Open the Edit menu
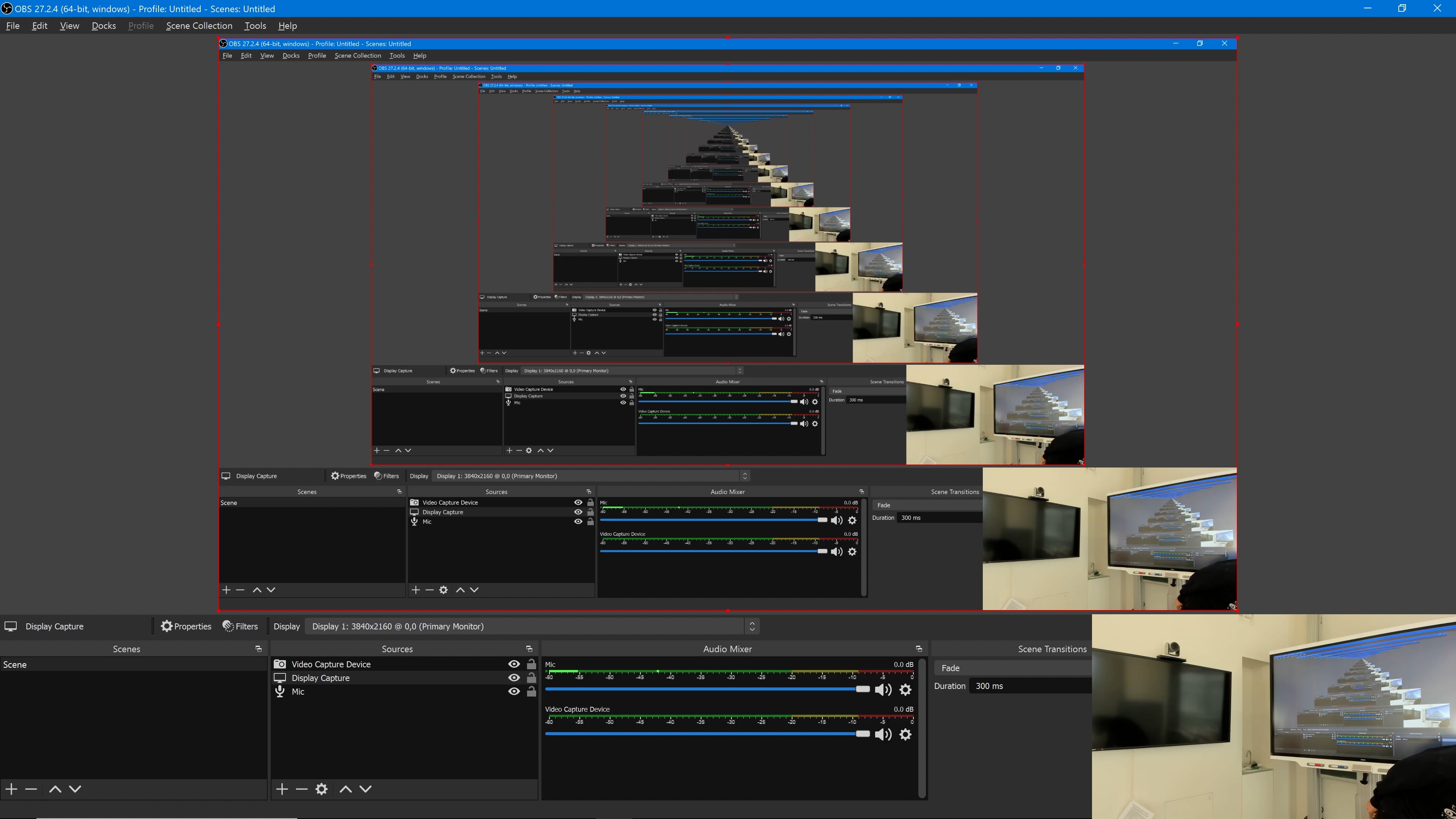The width and height of the screenshot is (1456, 819). click(39, 26)
